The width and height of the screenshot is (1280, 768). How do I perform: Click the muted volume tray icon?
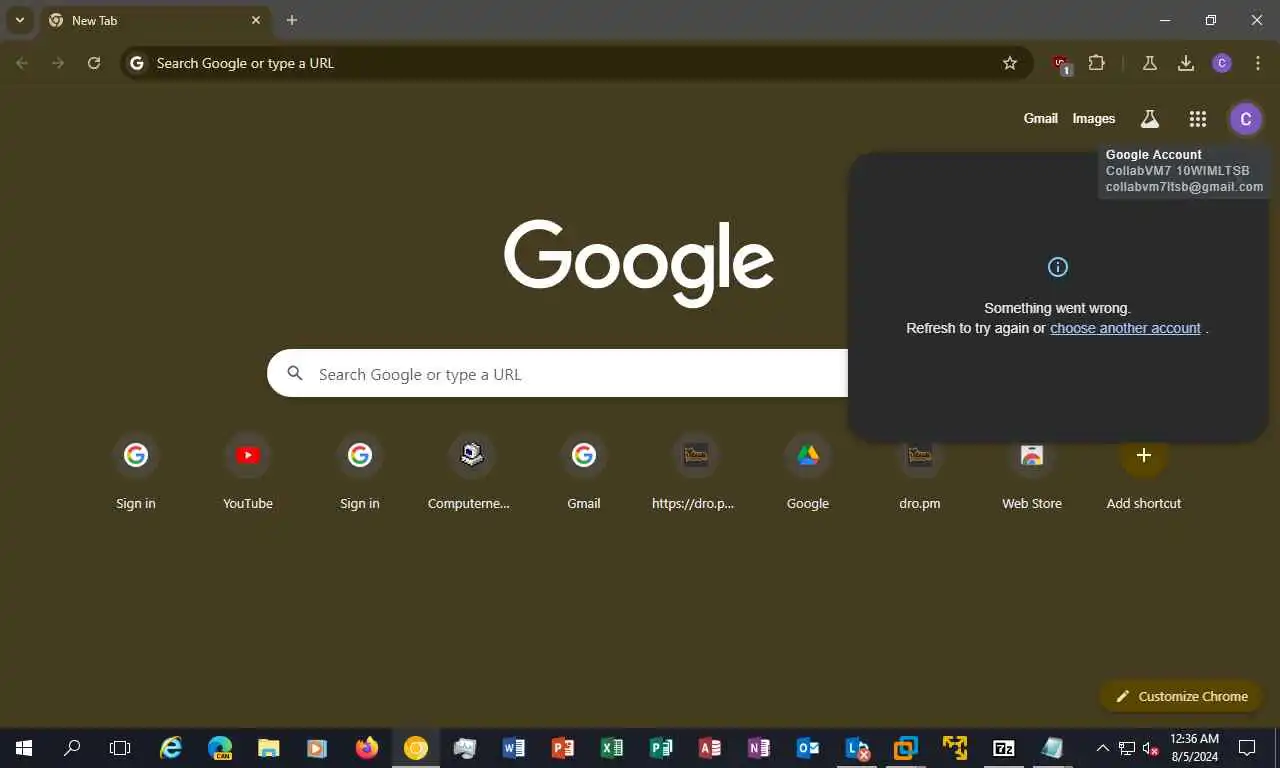pyautogui.click(x=1151, y=747)
